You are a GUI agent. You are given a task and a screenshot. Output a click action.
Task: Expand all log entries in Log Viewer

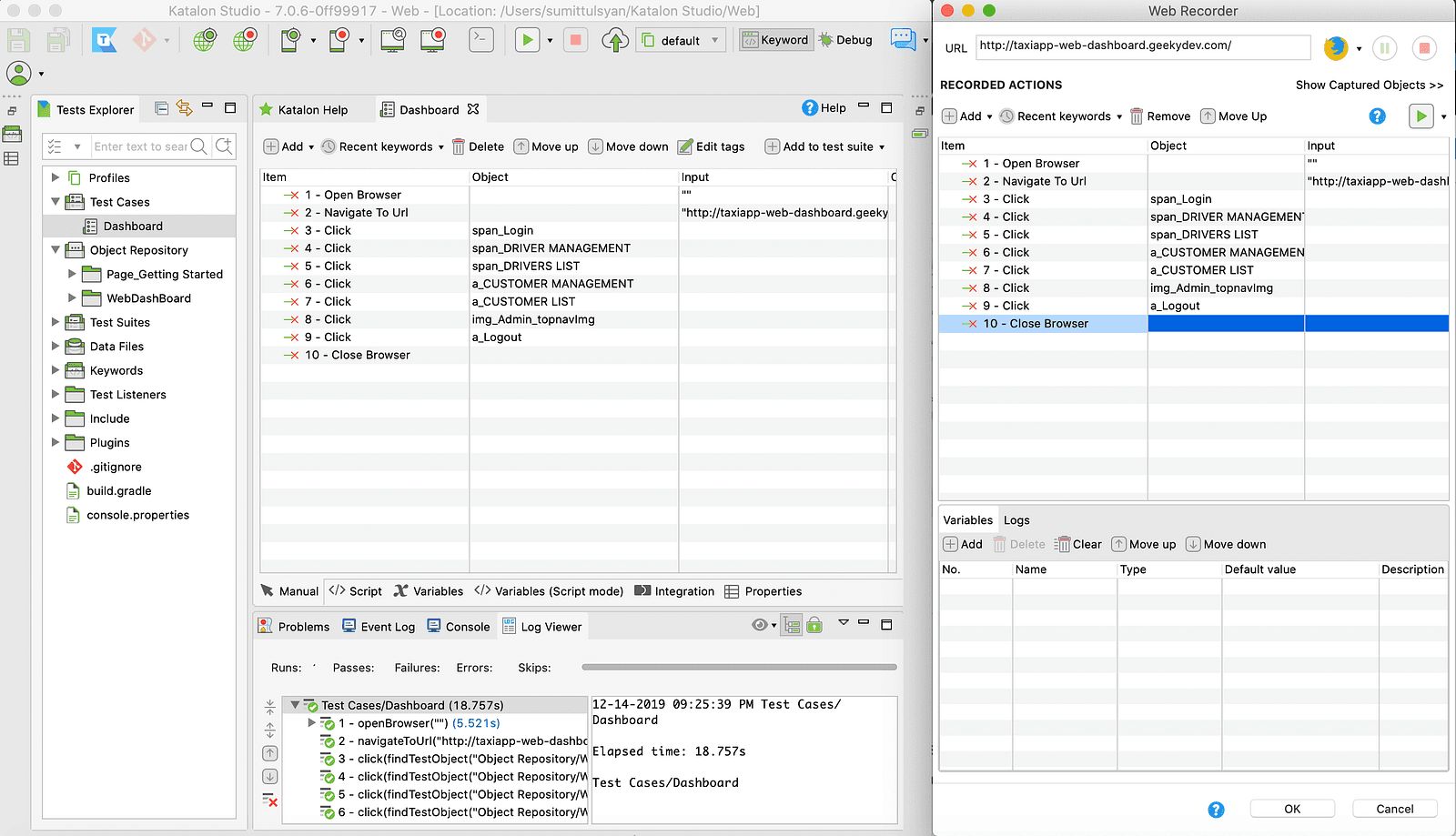(270, 730)
